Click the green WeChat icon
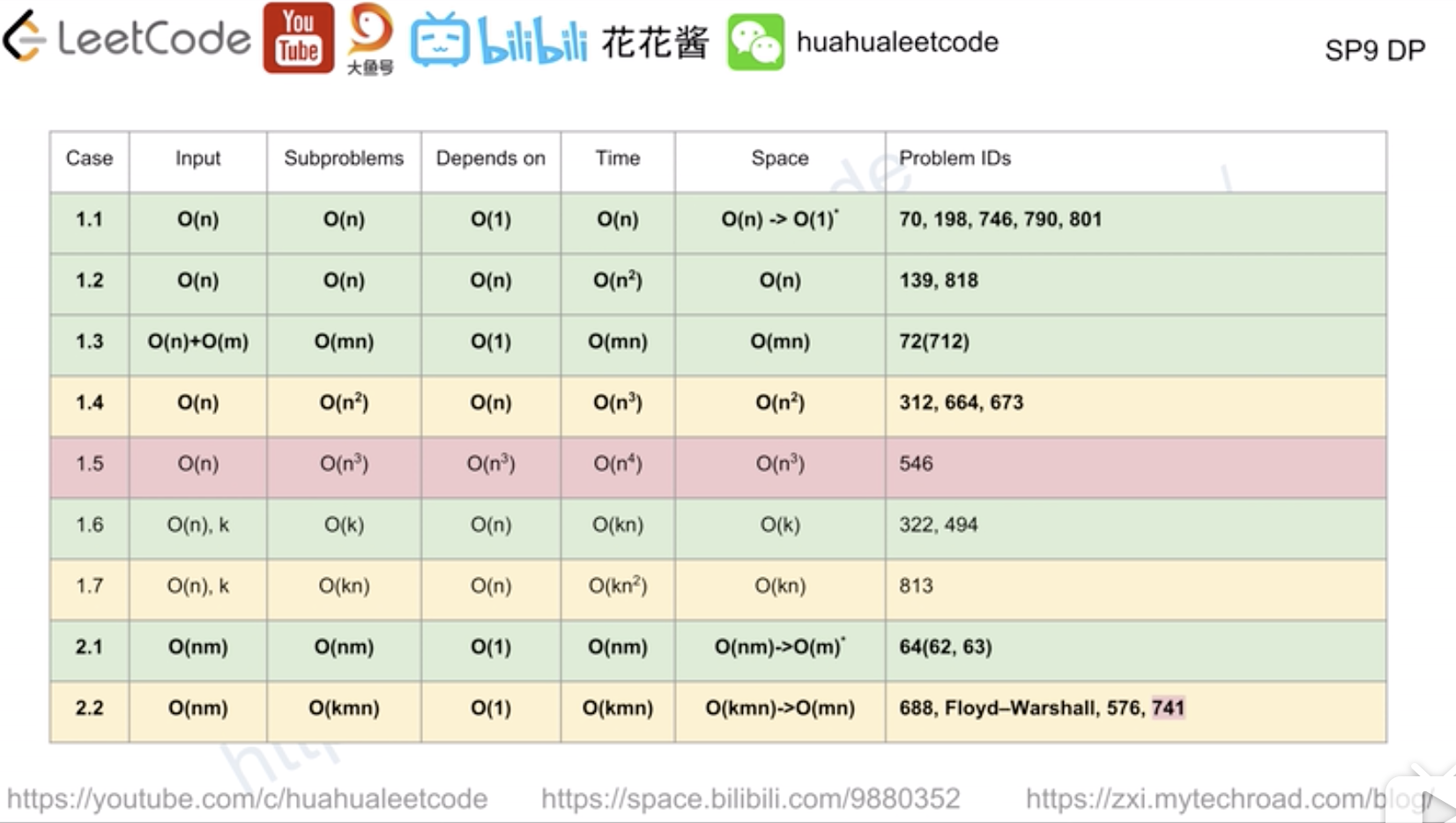Viewport: 1456px width, 823px height. [x=755, y=41]
